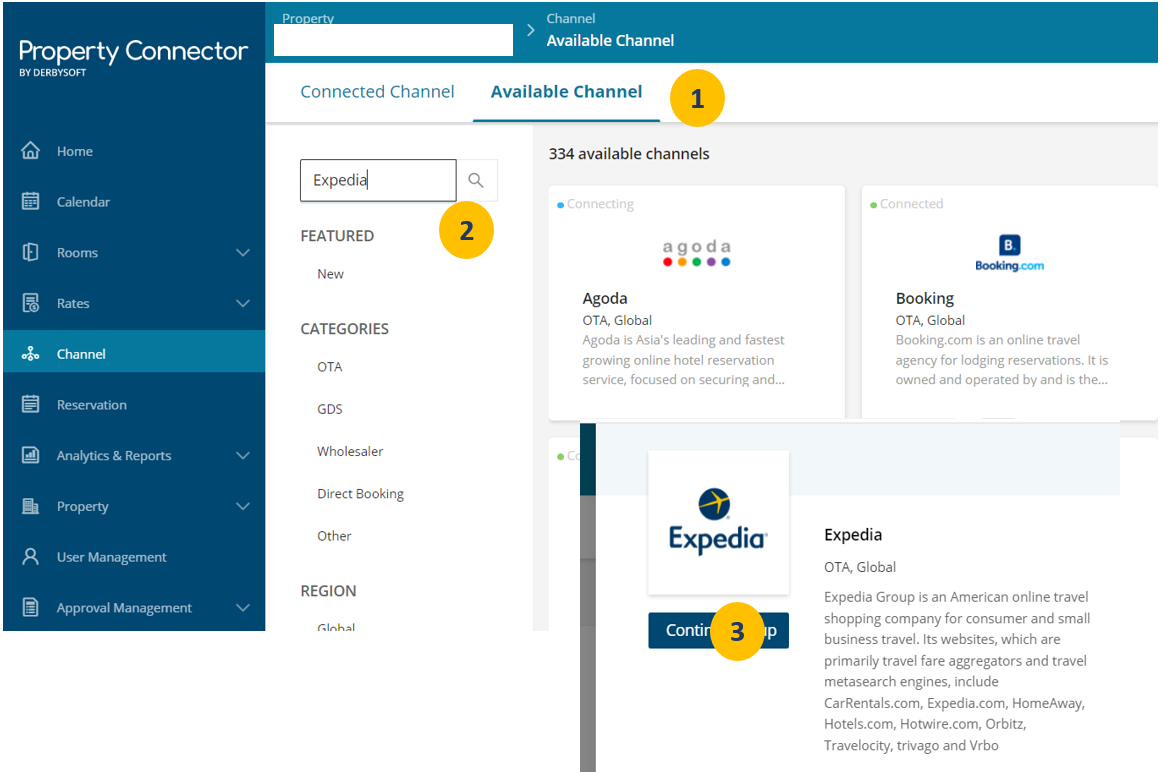This screenshot has width=1166, height=772.
Task: Click the Connected status on Booking card
Action: click(x=906, y=204)
